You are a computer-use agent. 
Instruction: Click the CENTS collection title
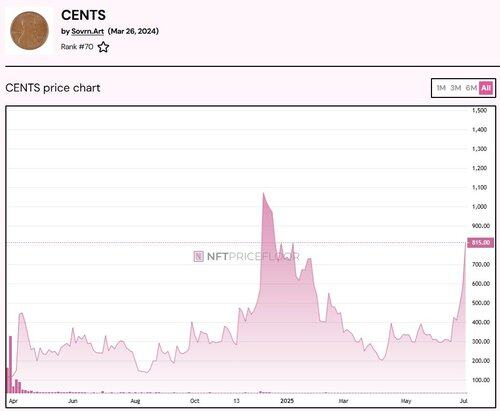click(x=83, y=15)
